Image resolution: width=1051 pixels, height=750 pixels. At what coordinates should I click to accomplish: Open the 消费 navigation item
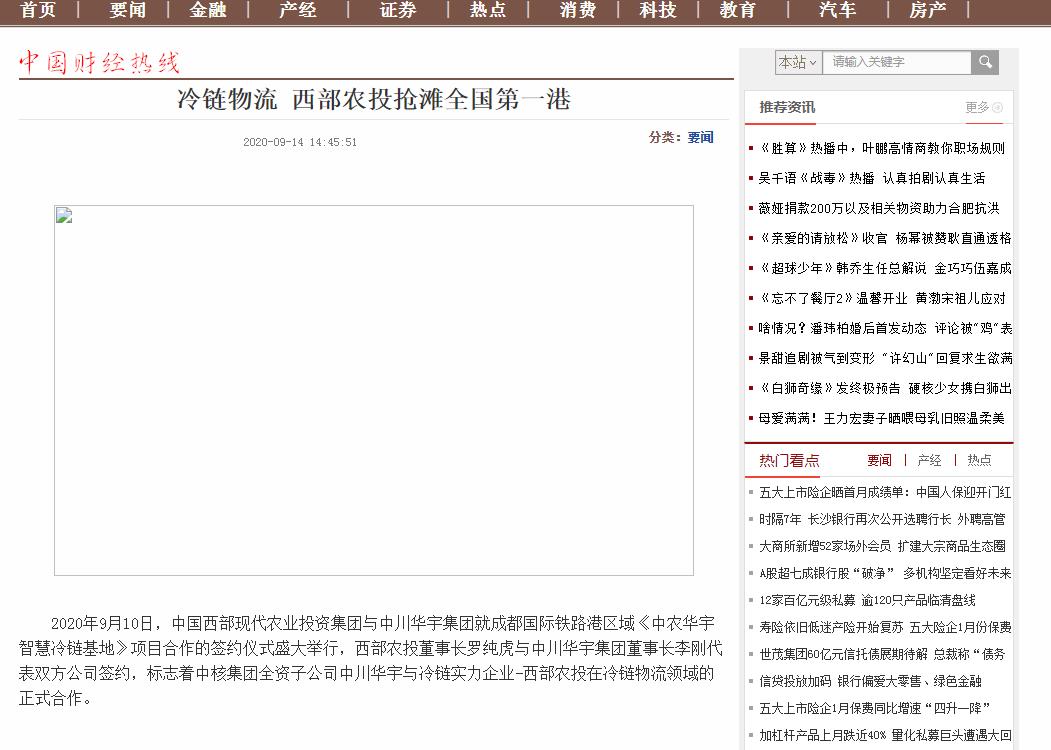[578, 10]
